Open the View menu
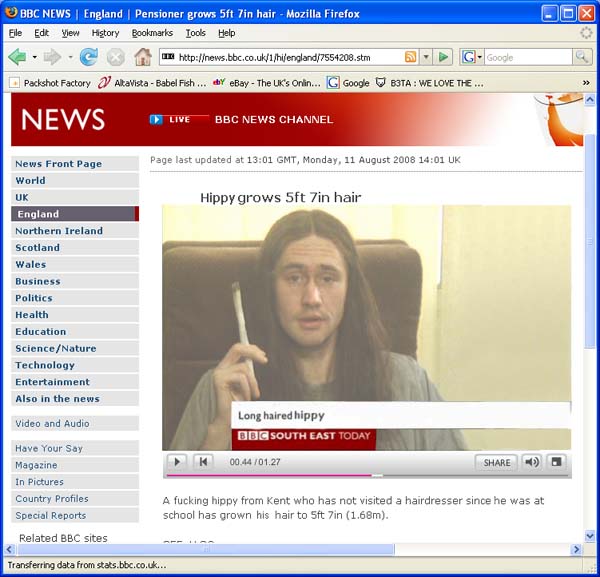The image size is (600, 577). 70,33
